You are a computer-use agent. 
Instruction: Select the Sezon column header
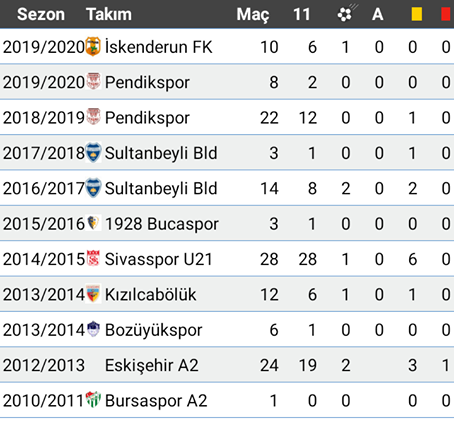point(41,14)
